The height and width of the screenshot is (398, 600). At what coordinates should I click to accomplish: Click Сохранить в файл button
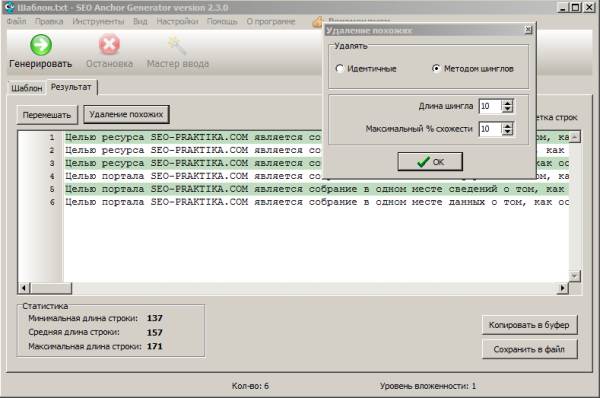click(x=529, y=349)
